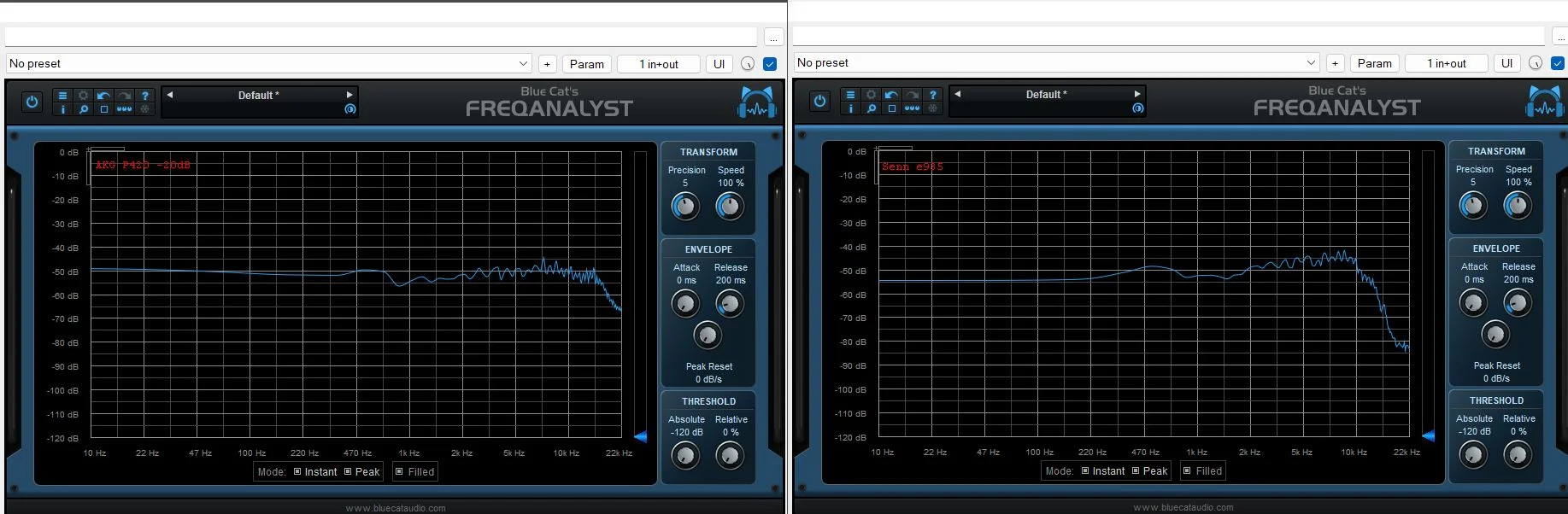The width and height of the screenshot is (1568, 514).
Task: Click Param button in Senn e965 window
Action: (x=1375, y=63)
